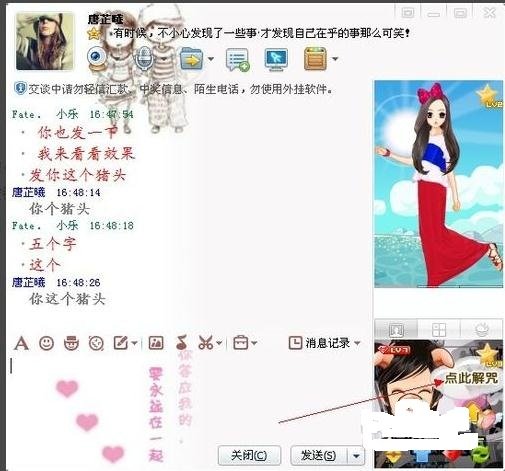Expand the send options dropdown arrow
The width and height of the screenshot is (505, 471).
tap(356, 456)
